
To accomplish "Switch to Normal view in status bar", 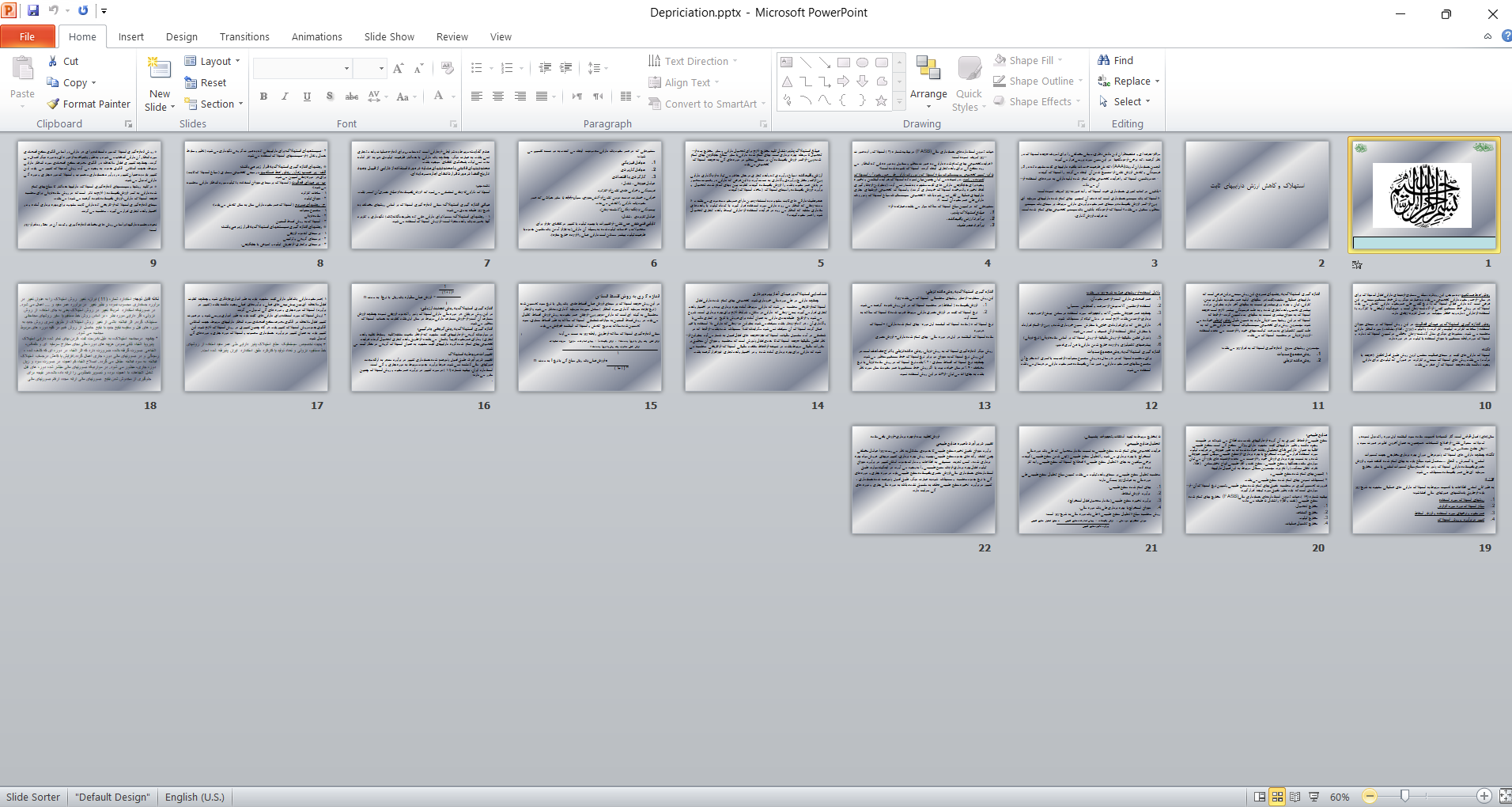I will 1260,797.
